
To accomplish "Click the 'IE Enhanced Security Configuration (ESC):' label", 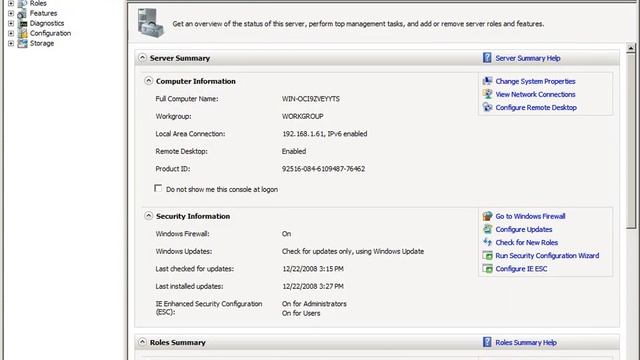I will point(209,308).
